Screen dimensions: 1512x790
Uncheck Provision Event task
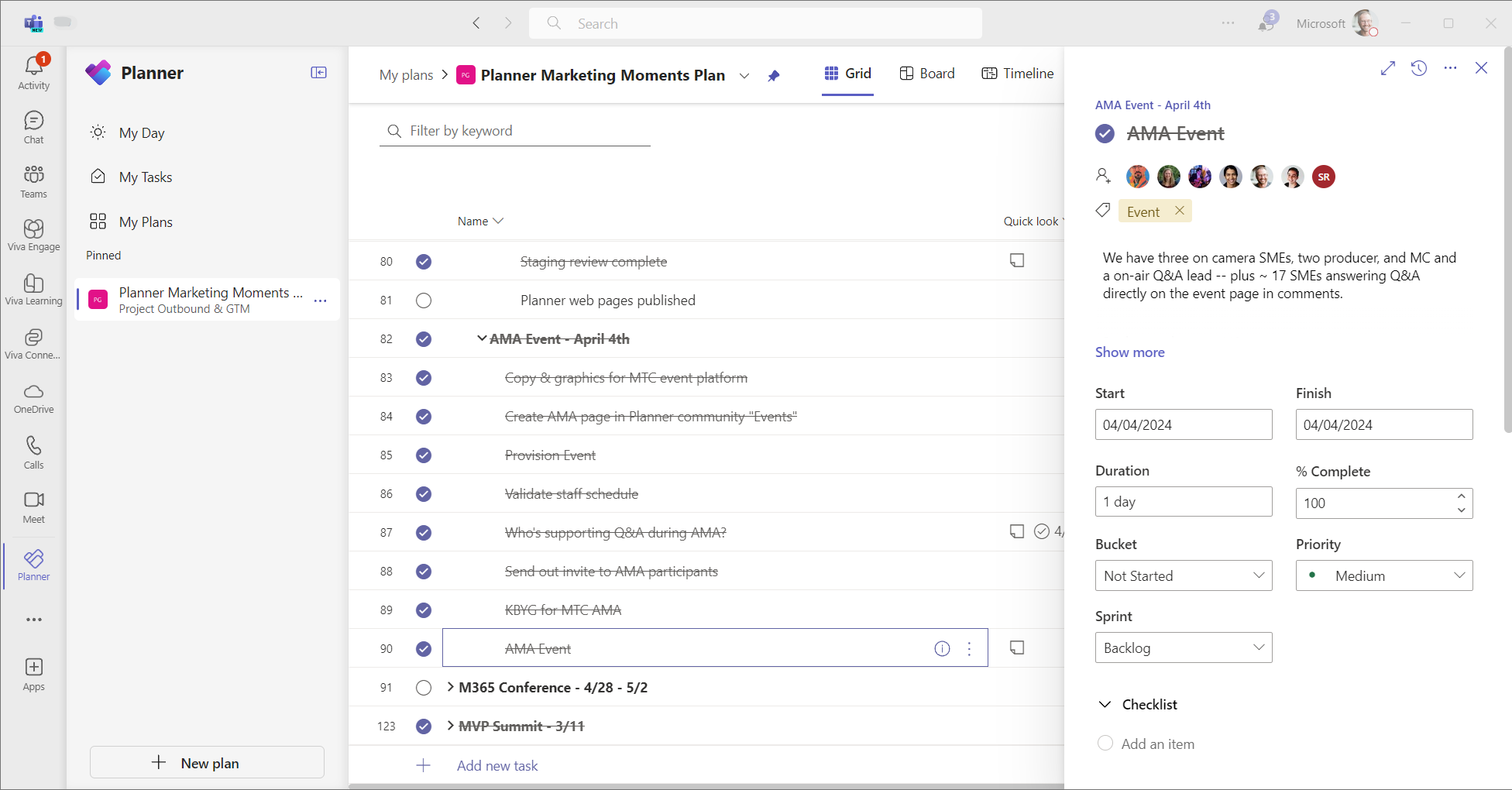424,455
